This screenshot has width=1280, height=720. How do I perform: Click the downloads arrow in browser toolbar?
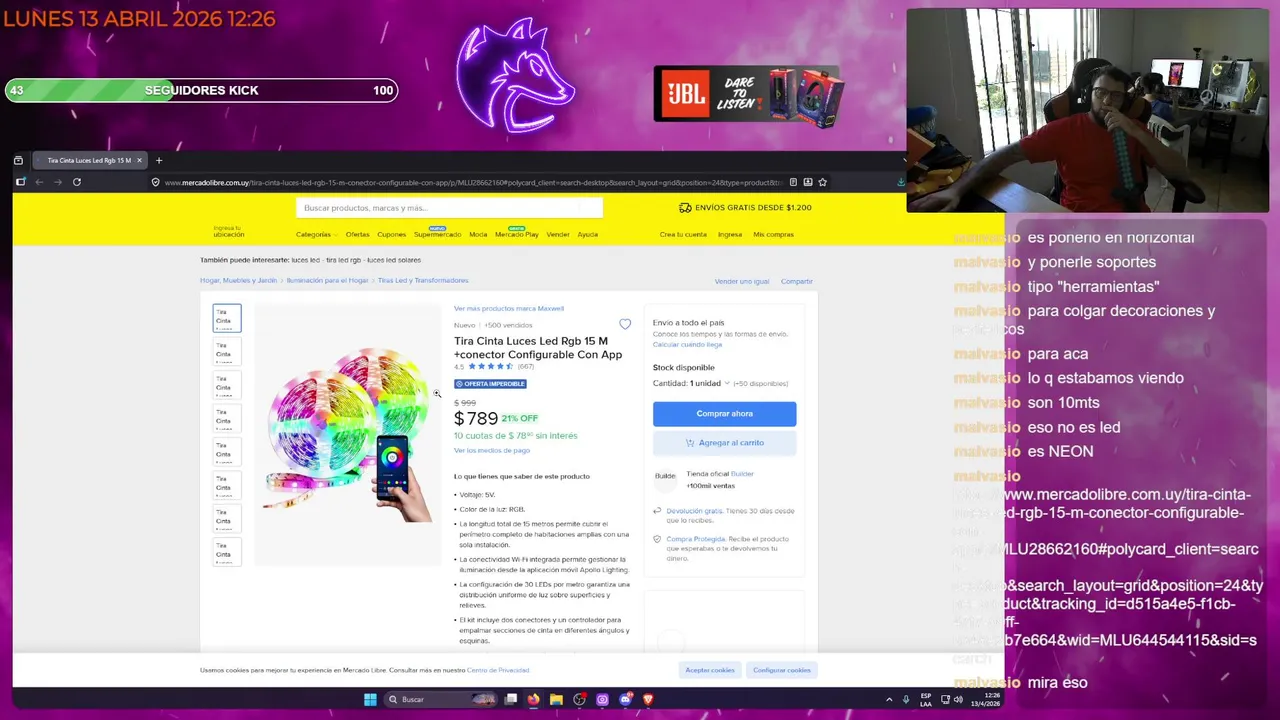(x=900, y=182)
